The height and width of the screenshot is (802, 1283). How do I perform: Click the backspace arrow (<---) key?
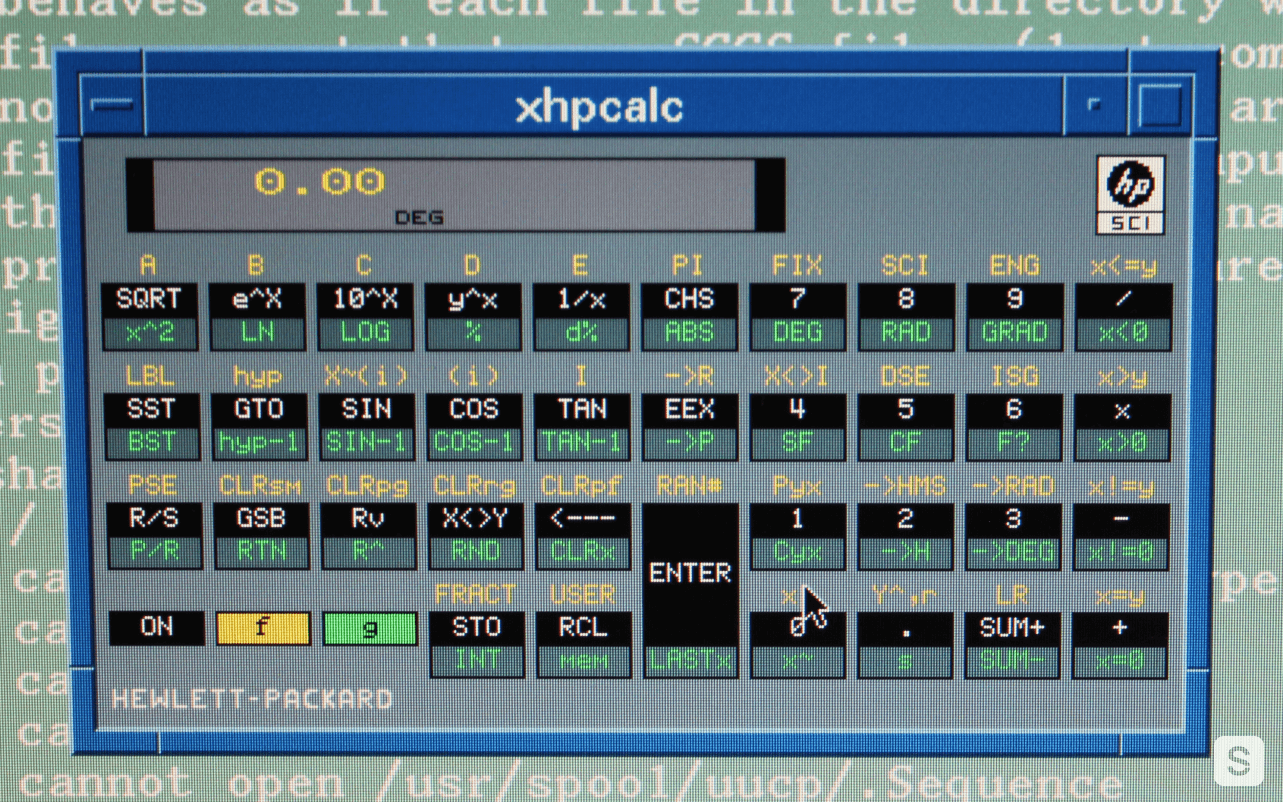click(x=583, y=536)
